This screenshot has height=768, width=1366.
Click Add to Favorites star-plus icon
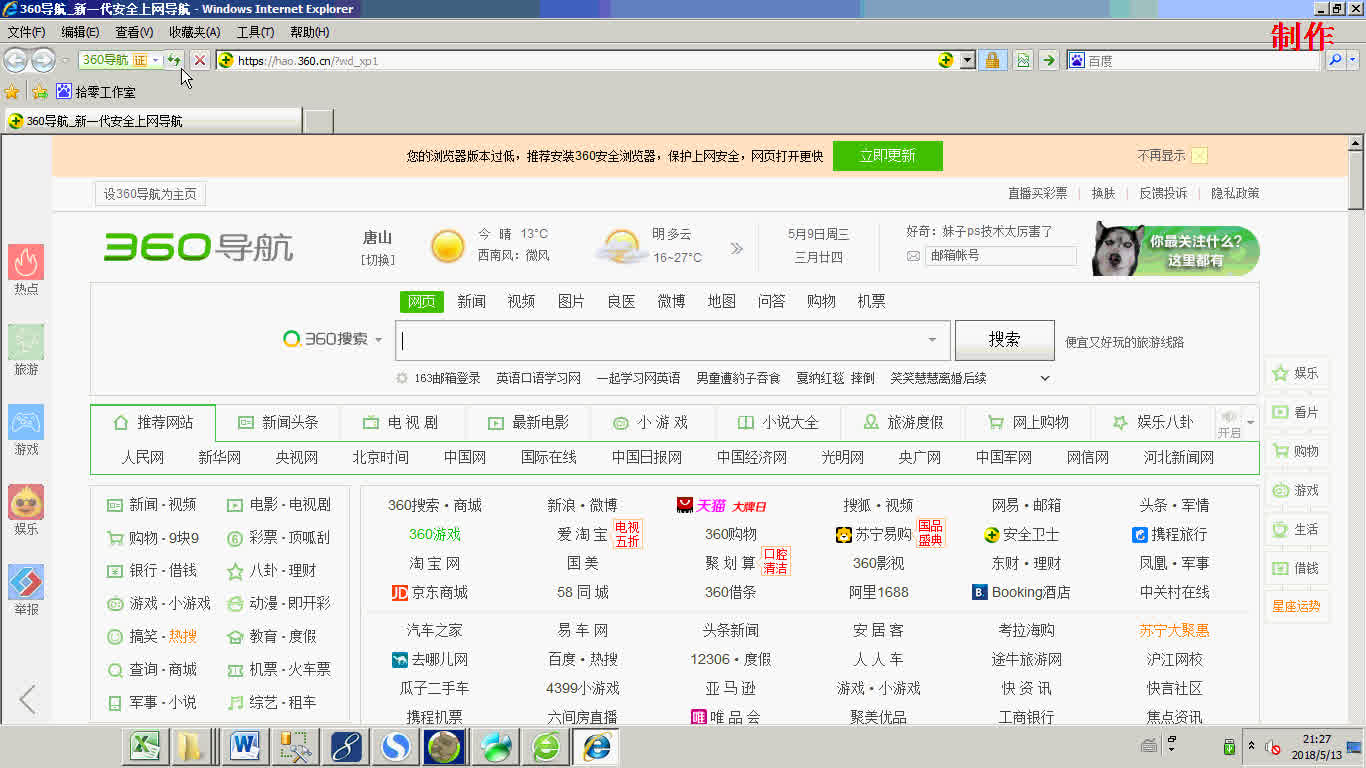(40, 92)
